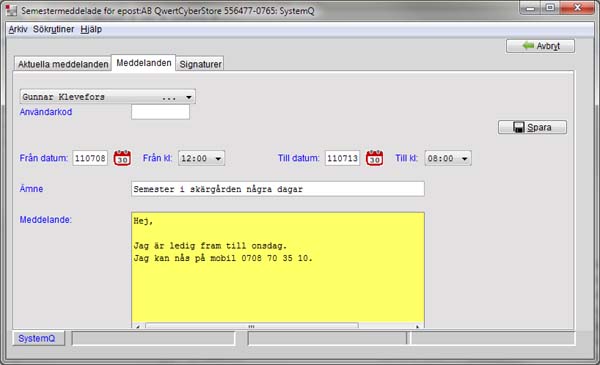Click the Användarkod label
The width and height of the screenshot is (600, 365).
click(46, 112)
